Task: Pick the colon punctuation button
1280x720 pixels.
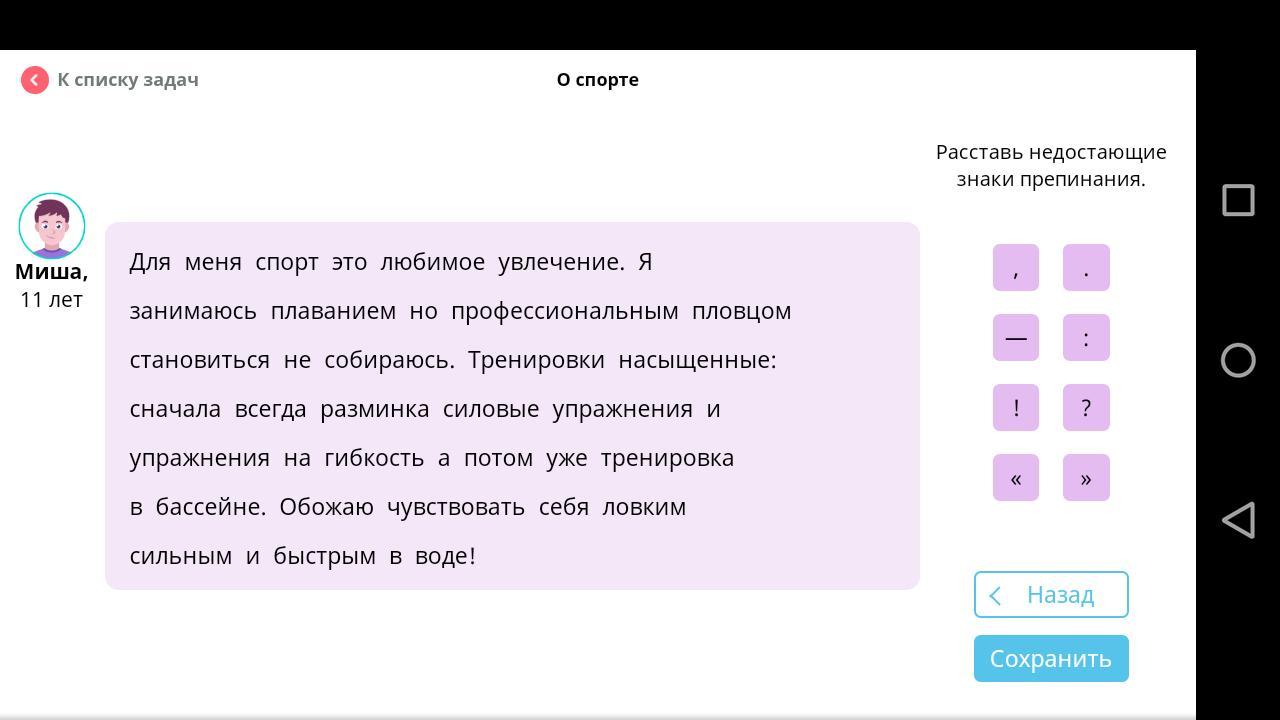Action: (x=1086, y=338)
